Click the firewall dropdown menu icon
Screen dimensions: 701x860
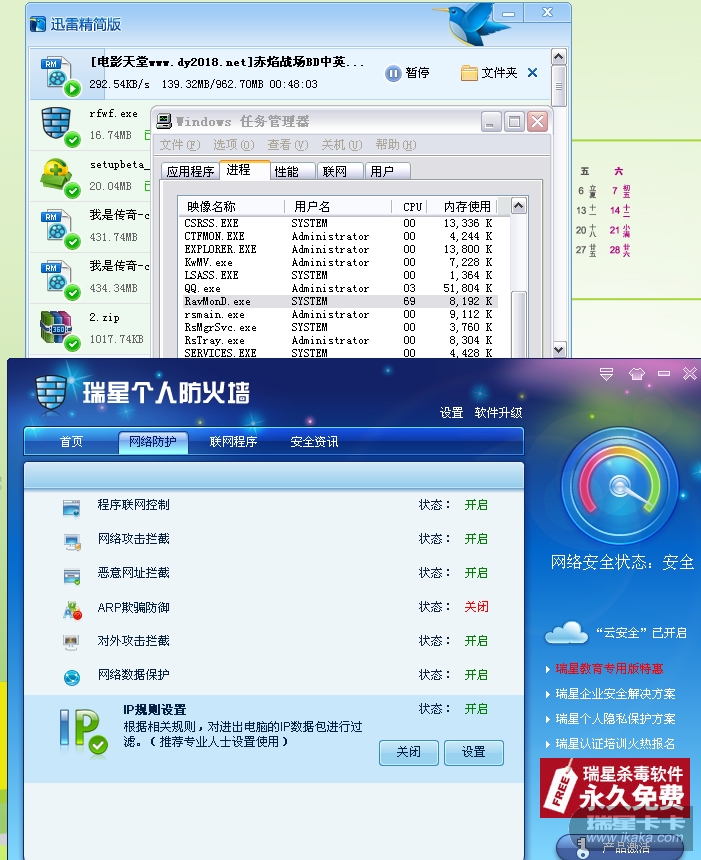[x=606, y=374]
